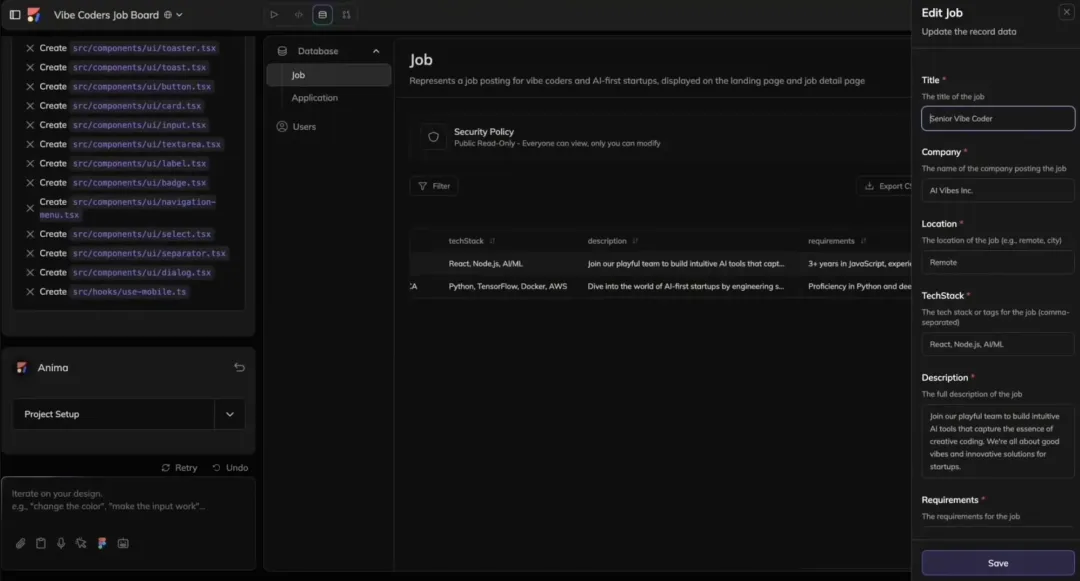Click the Title field 'Senior Vibe Coder'
Viewport: 1080px width, 581px height.
click(998, 118)
